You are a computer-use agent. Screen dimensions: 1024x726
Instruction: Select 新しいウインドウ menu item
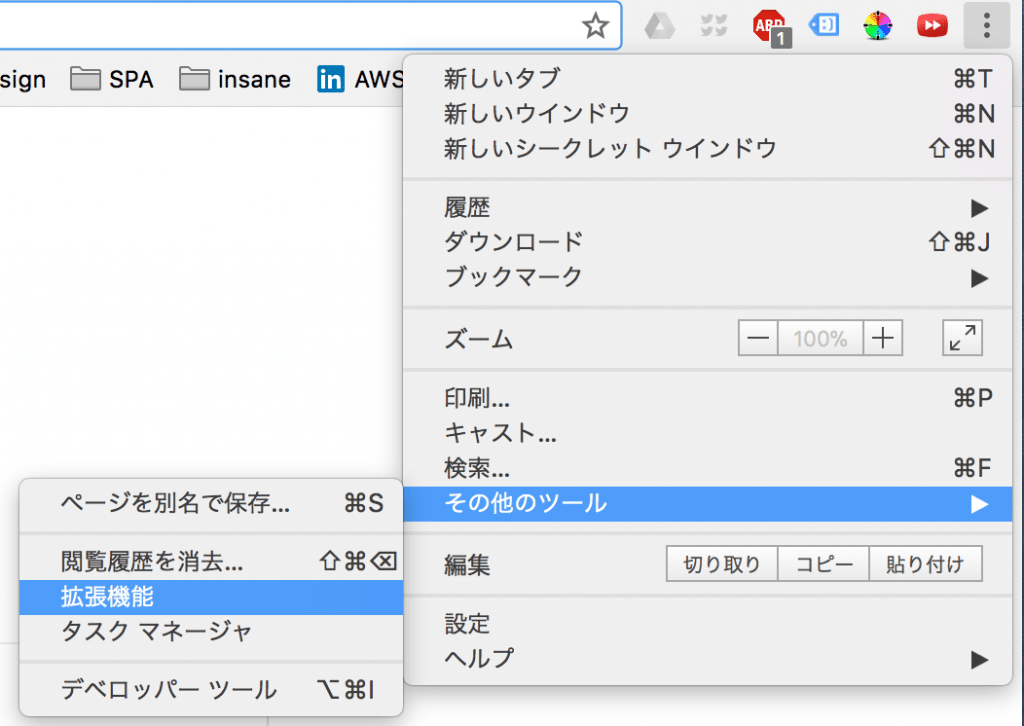pyautogui.click(x=707, y=114)
